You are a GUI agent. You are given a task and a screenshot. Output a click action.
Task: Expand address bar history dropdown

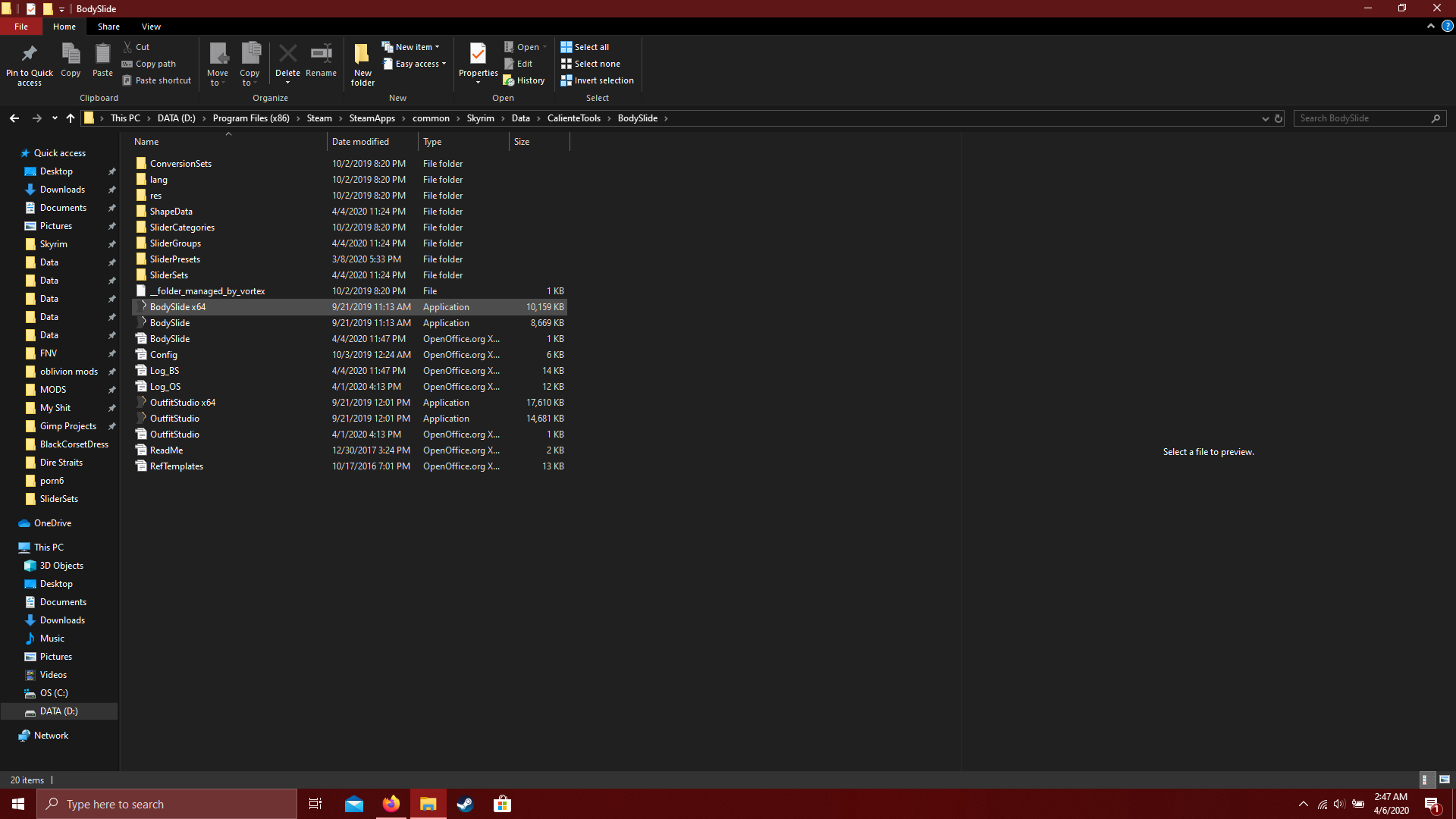pyautogui.click(x=1265, y=118)
